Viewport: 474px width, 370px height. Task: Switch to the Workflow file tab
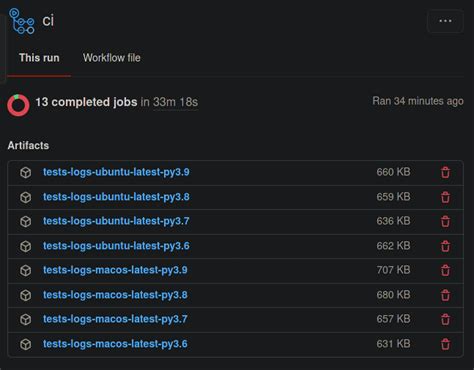click(x=112, y=58)
